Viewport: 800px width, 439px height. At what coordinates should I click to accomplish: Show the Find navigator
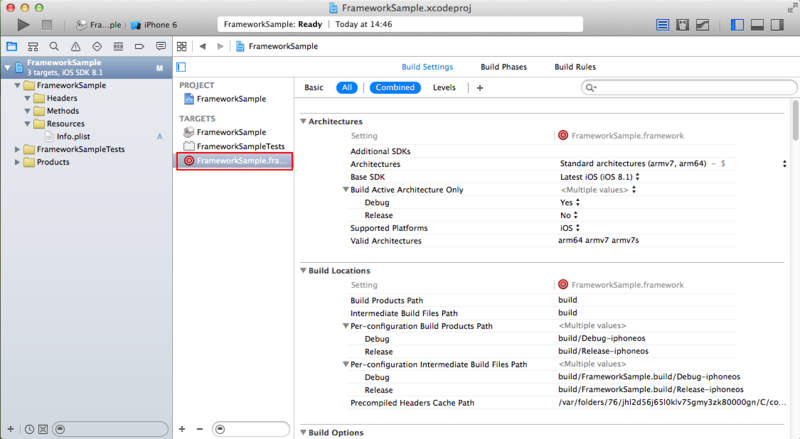[54, 46]
